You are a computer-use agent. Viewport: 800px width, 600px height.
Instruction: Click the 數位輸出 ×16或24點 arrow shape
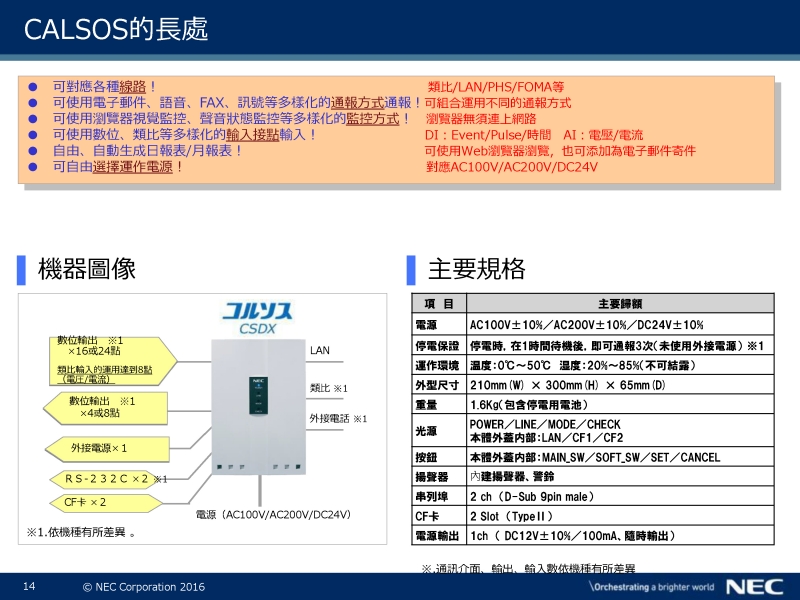tap(113, 361)
